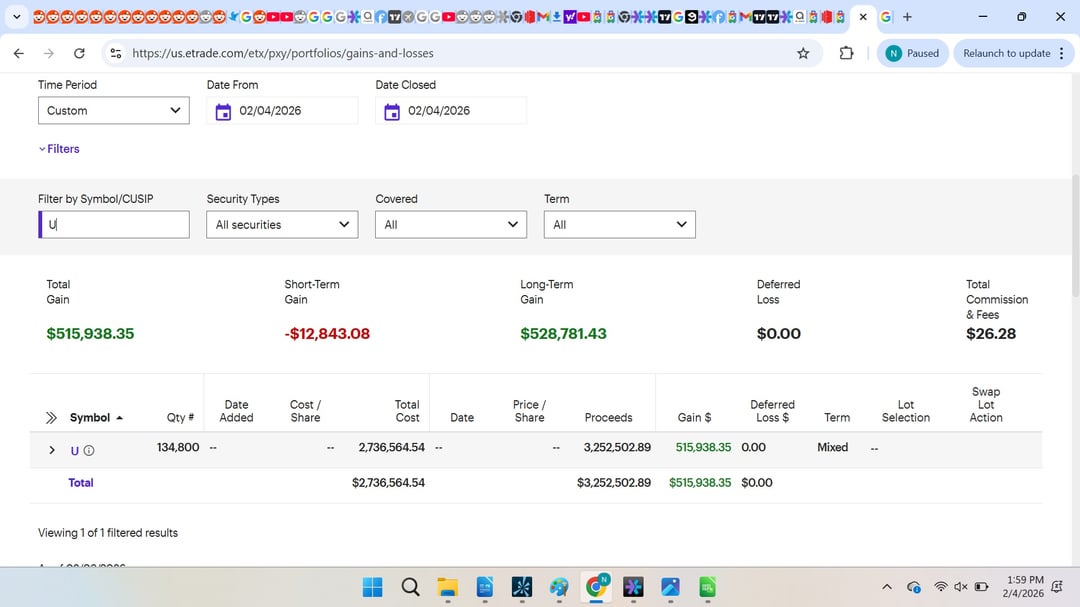Screen dimensions: 1080x607
Task: Click the Relaunch to update button
Action: point(1013,53)
